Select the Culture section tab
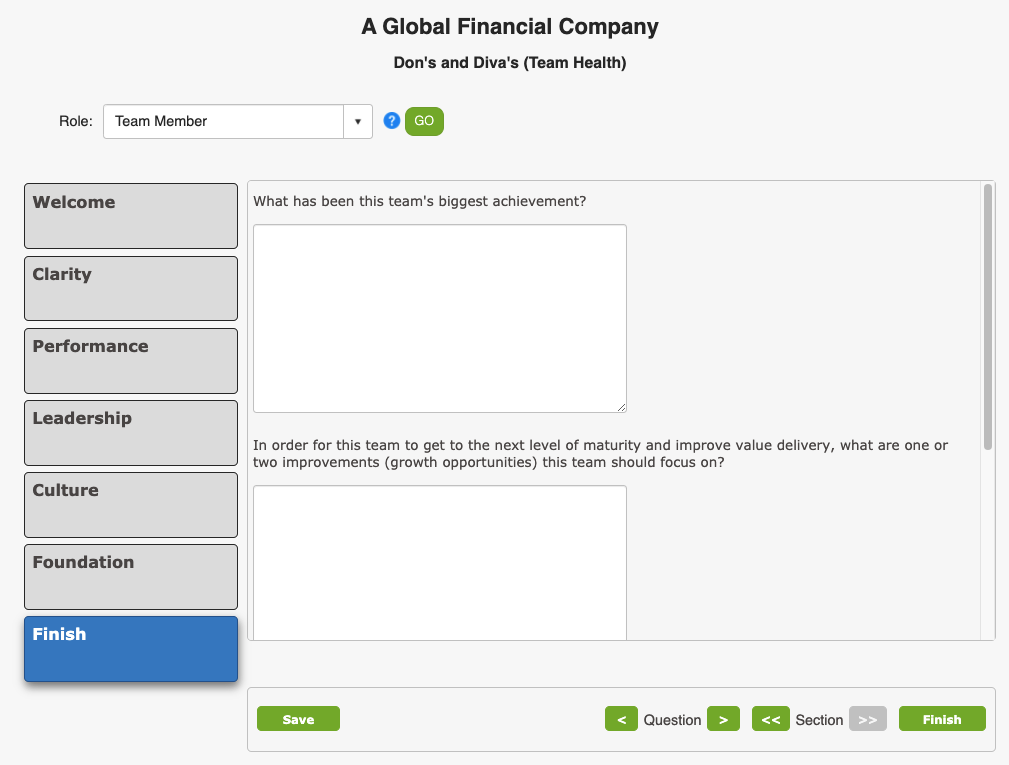 point(131,505)
